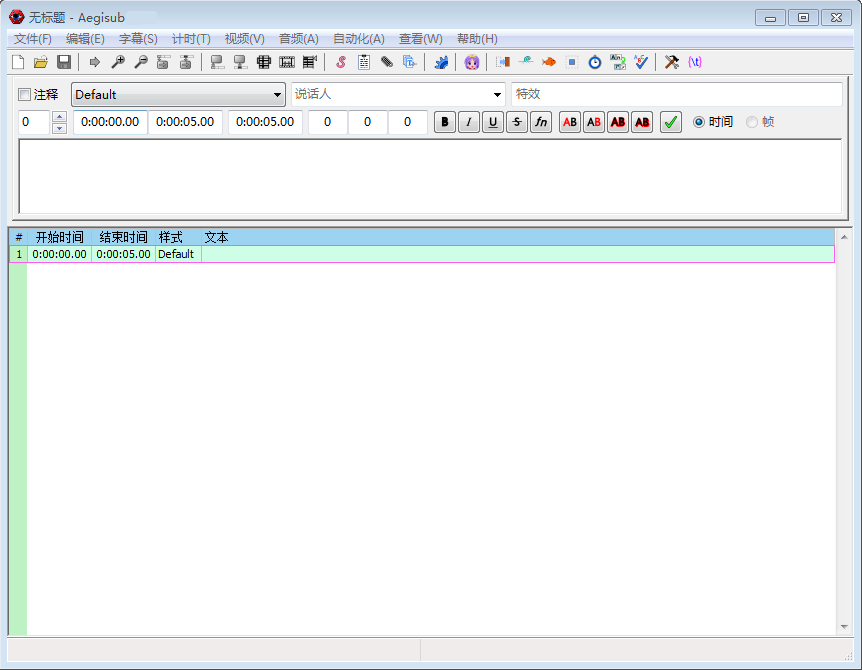Decrease layer number with down stepper
Screen dimensions: 862x670
pos(59,128)
